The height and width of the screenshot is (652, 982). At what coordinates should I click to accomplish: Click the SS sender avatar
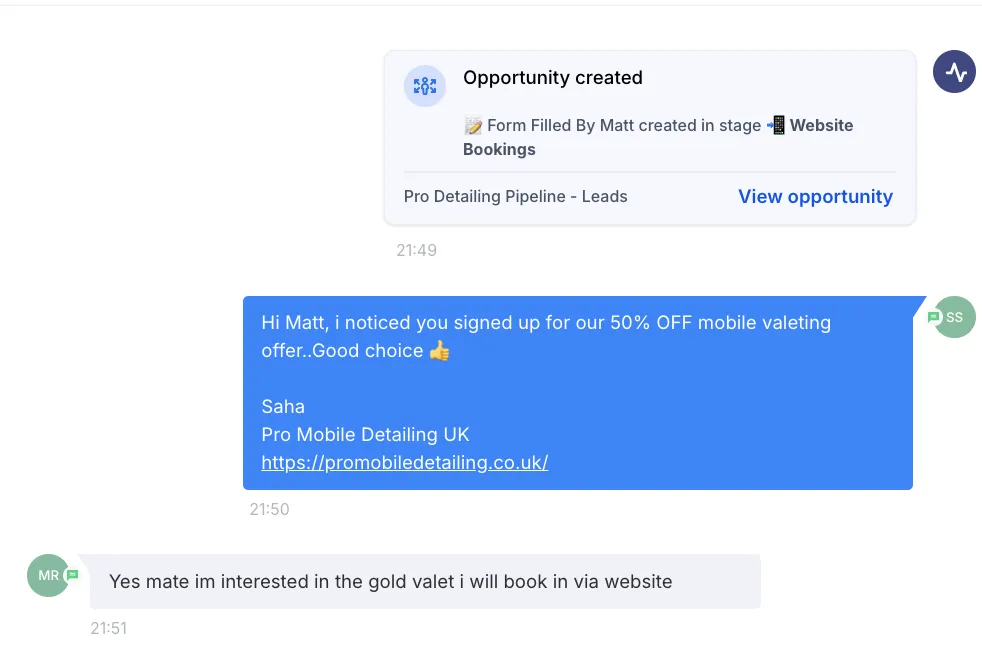point(954,317)
